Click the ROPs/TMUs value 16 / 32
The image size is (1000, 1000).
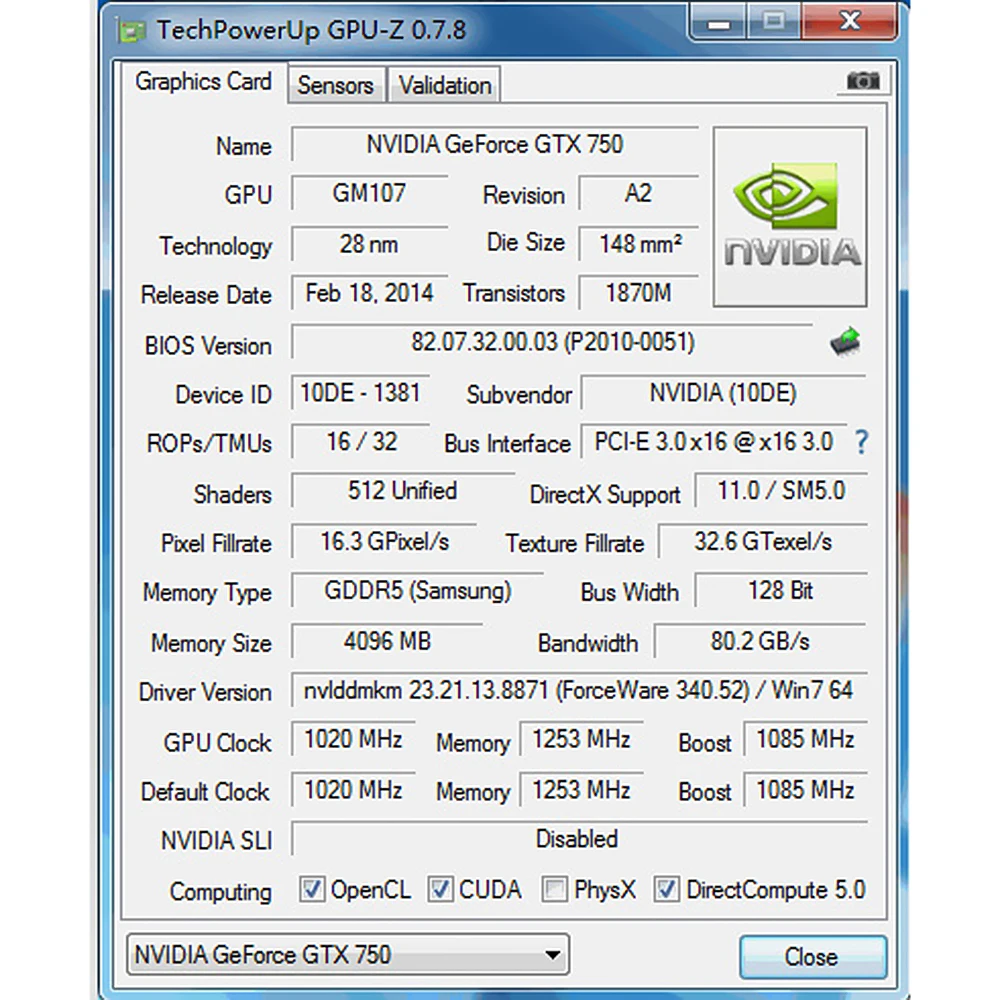tap(360, 442)
